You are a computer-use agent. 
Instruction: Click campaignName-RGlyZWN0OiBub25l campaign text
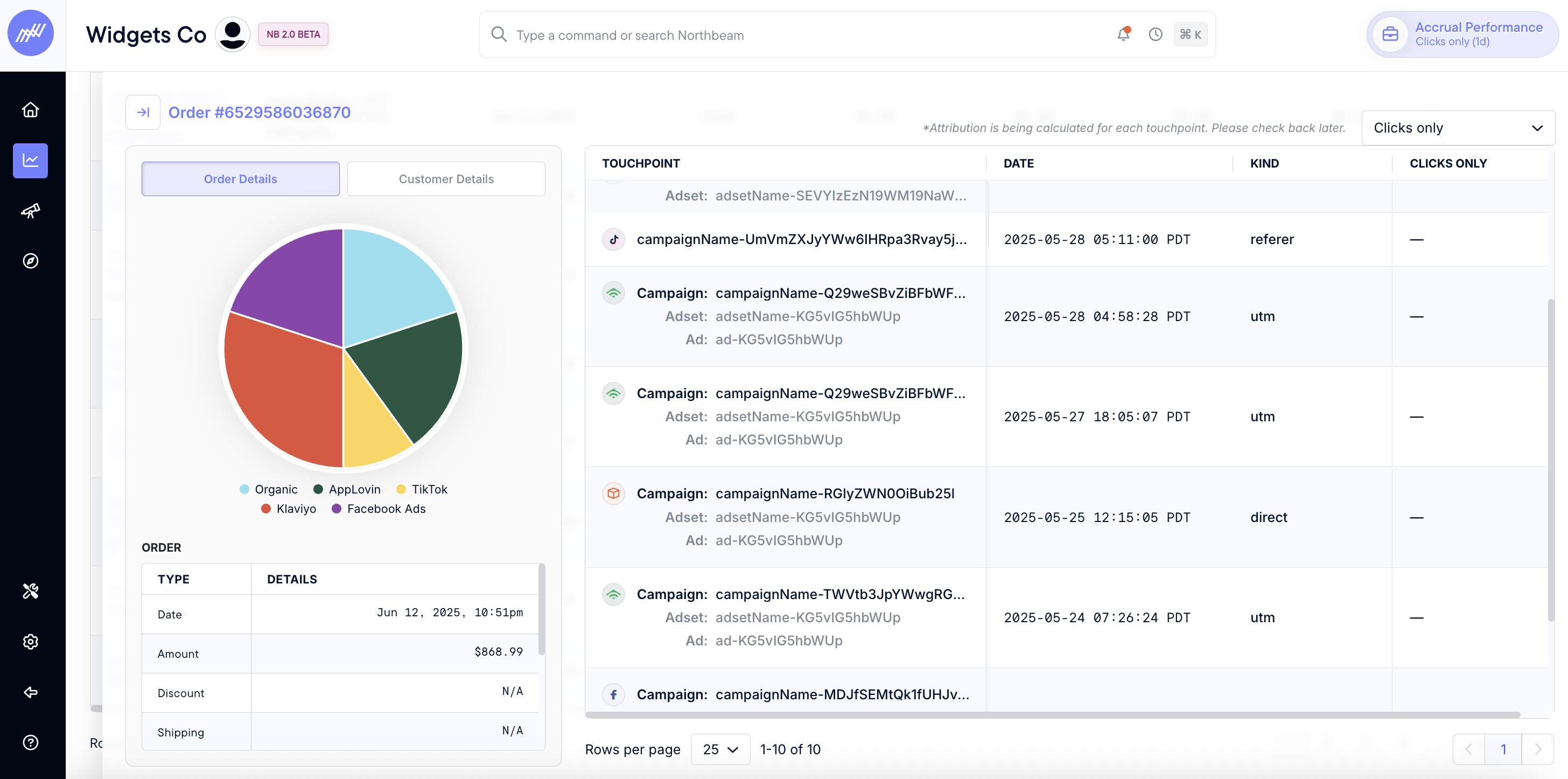[x=835, y=493]
